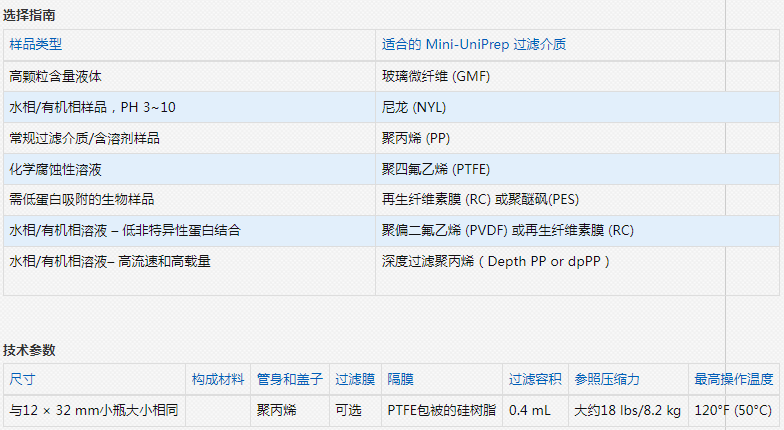
Task: Select the 管身和盖子 column header
Action: (290, 380)
